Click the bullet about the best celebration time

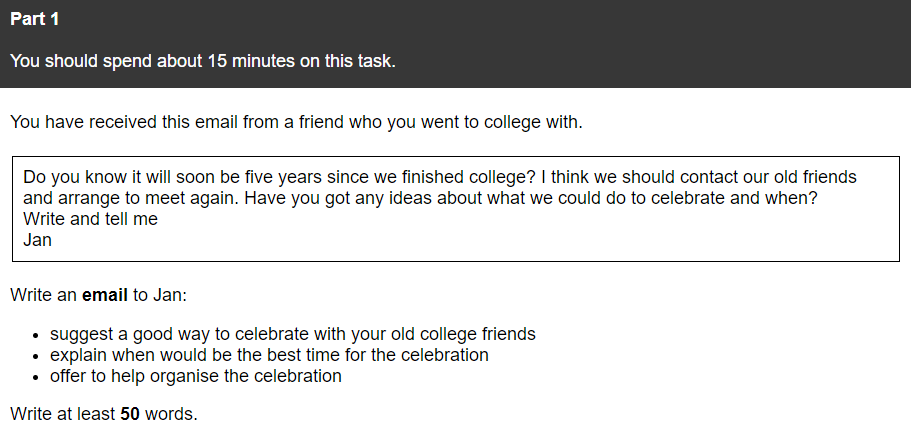[269, 355]
